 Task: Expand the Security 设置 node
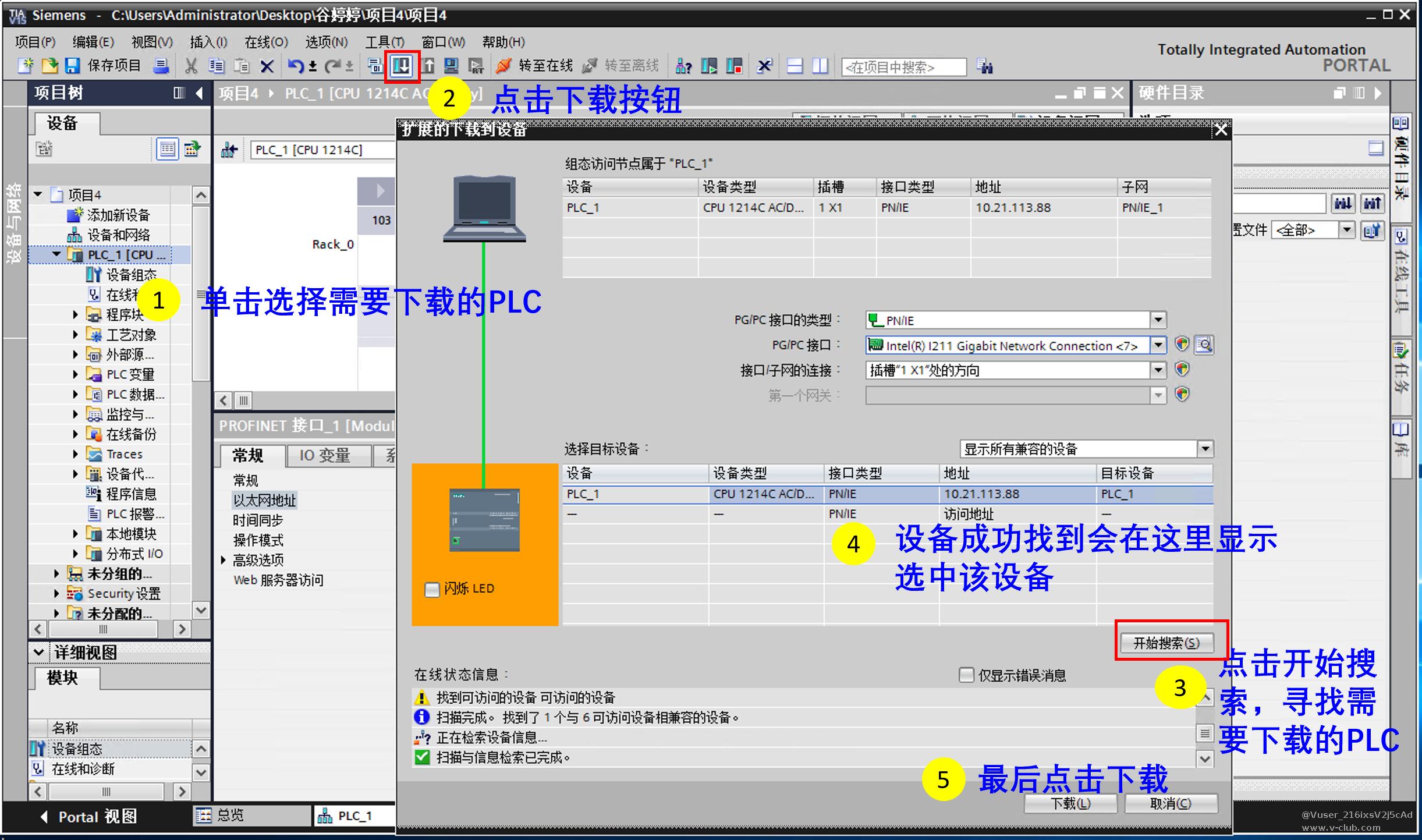56,594
